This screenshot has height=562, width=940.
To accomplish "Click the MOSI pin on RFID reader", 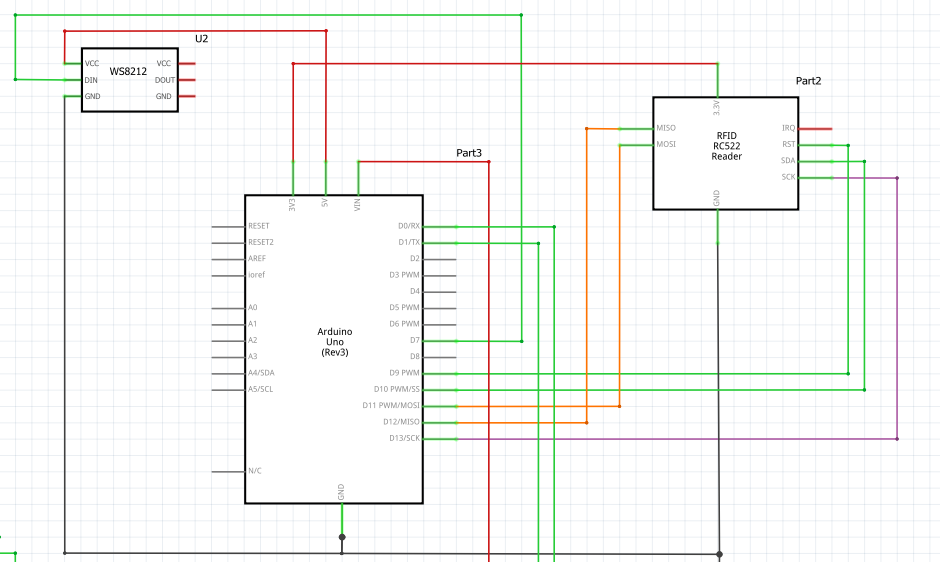I will (x=665, y=145).
